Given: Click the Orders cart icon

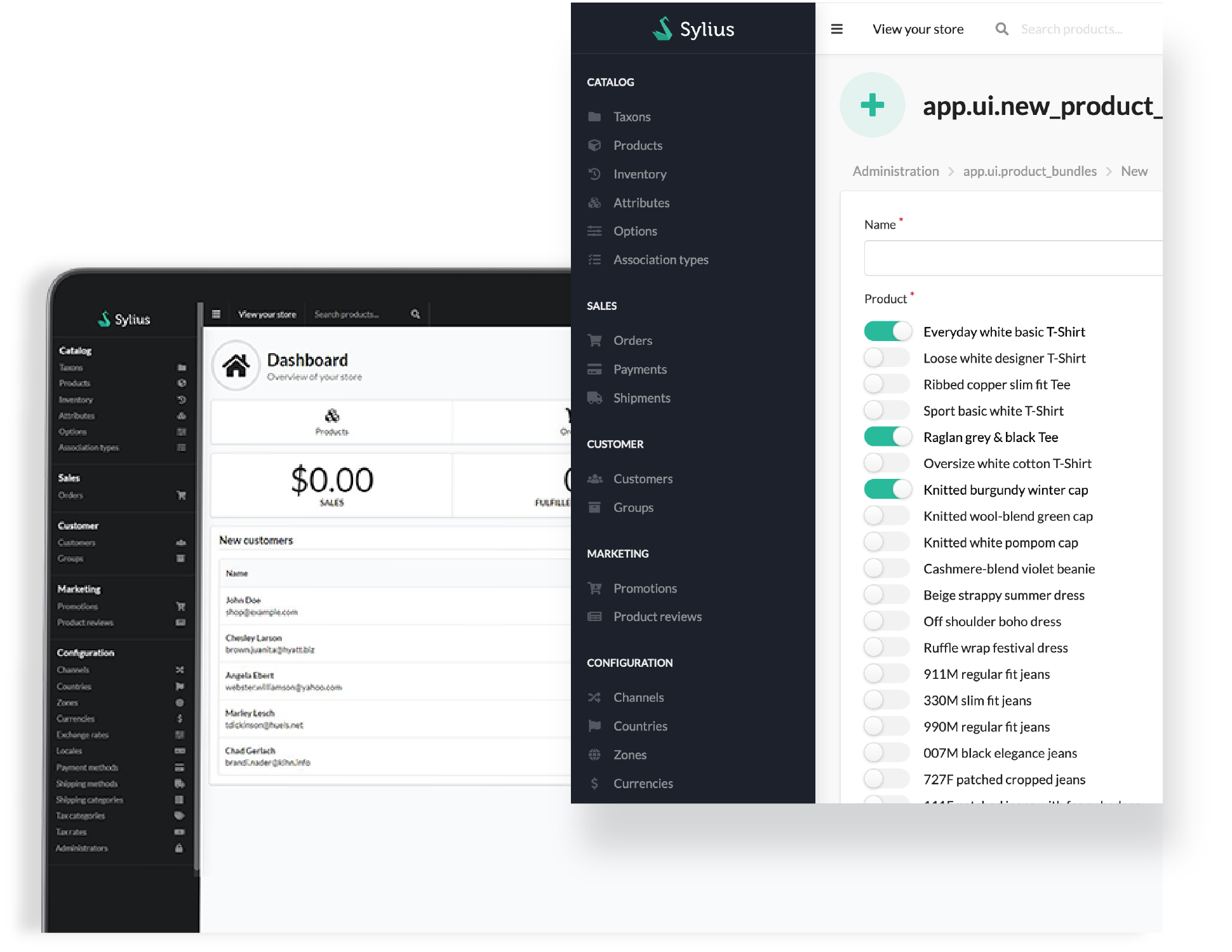Looking at the screenshot, I should (x=594, y=340).
